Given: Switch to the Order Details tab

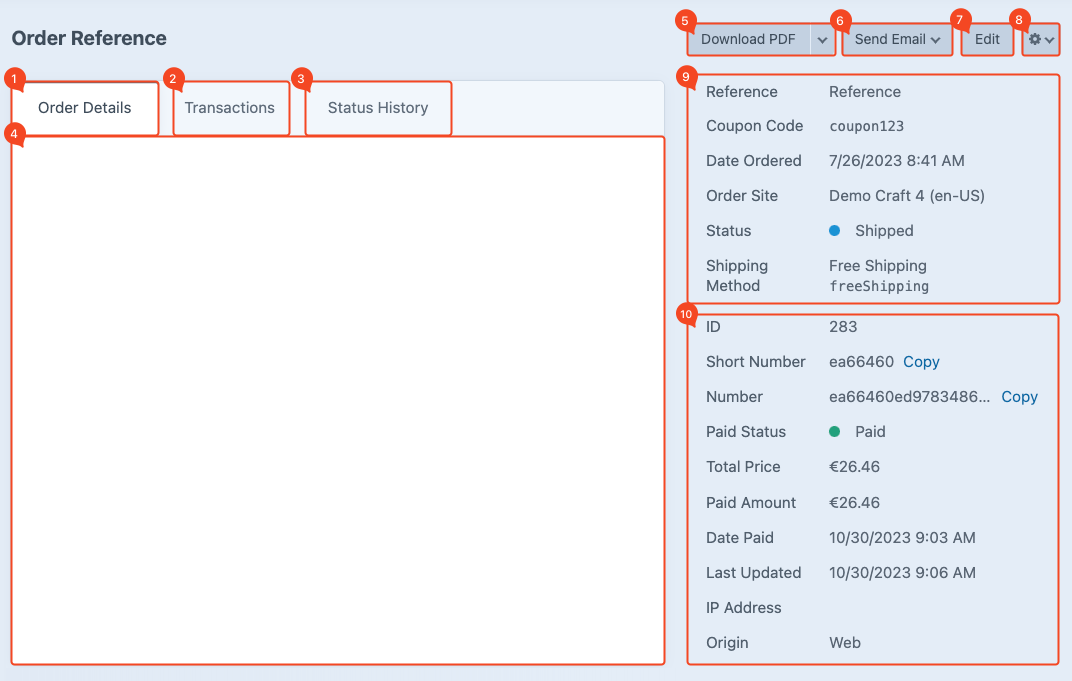Looking at the screenshot, I should [85, 108].
